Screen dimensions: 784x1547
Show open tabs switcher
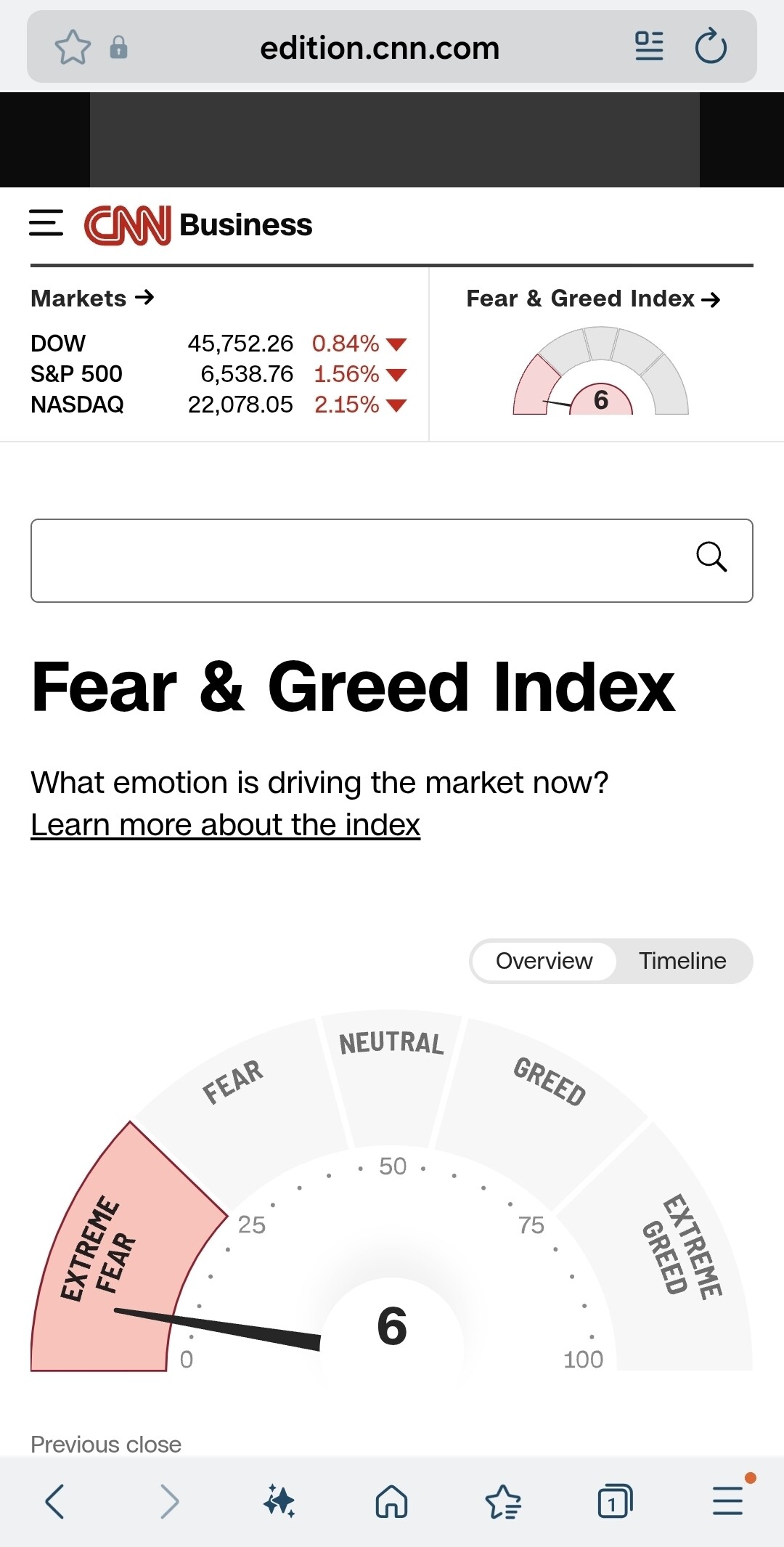pos(615,1501)
